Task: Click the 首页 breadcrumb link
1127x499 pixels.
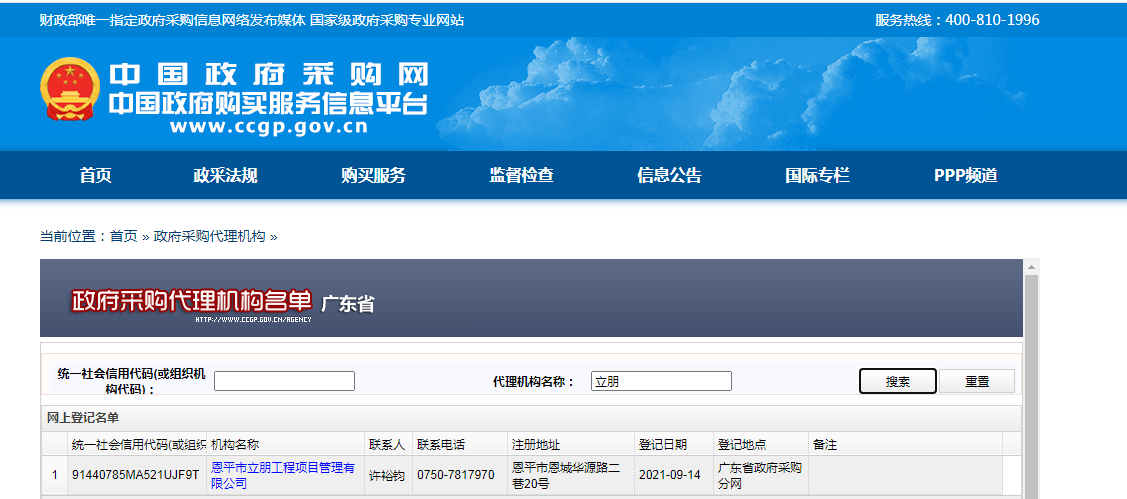Action: tap(124, 236)
